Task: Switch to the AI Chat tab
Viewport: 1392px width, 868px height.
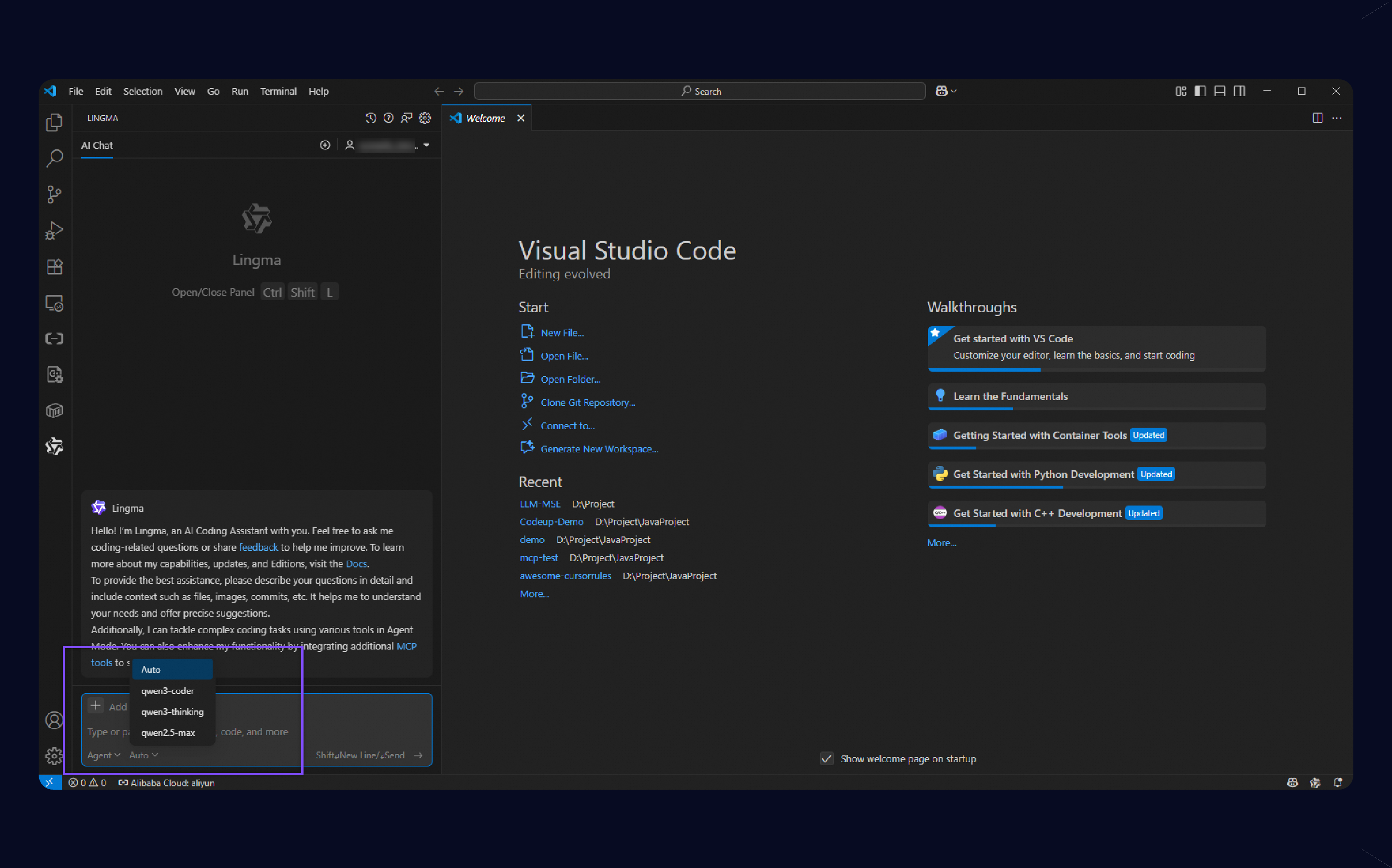Action: (x=97, y=145)
